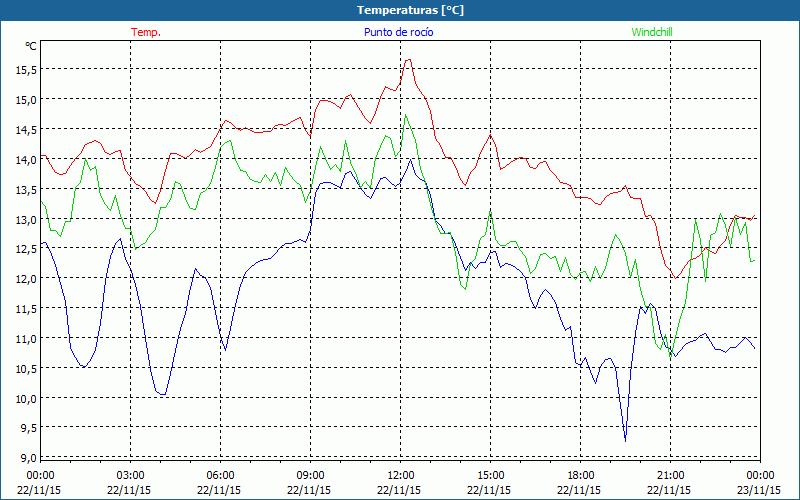The width and height of the screenshot is (800, 500).
Task: Click the 09:00 time axis label
Action: [x=310, y=476]
